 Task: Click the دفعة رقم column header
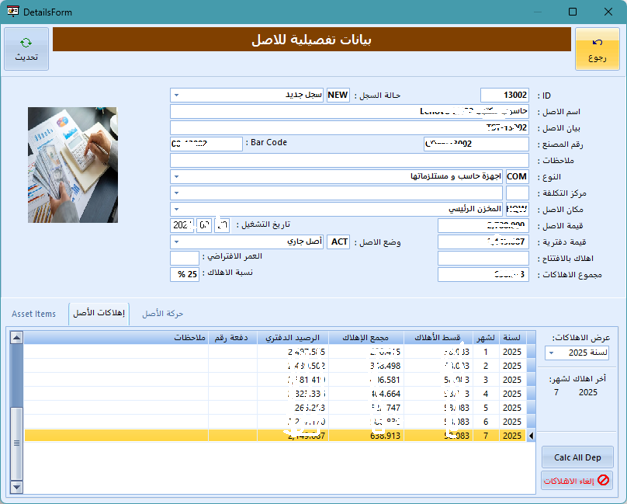[232, 338]
